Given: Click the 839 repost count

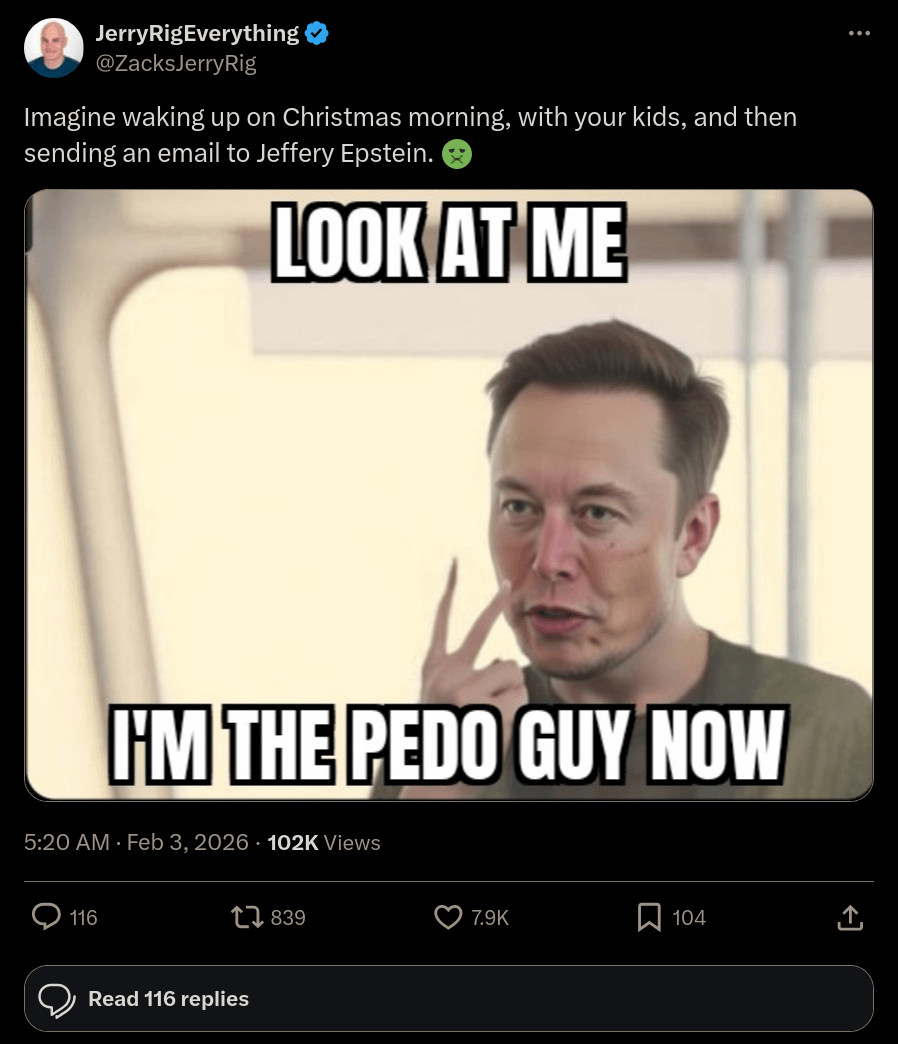Looking at the screenshot, I should click(x=288, y=917).
